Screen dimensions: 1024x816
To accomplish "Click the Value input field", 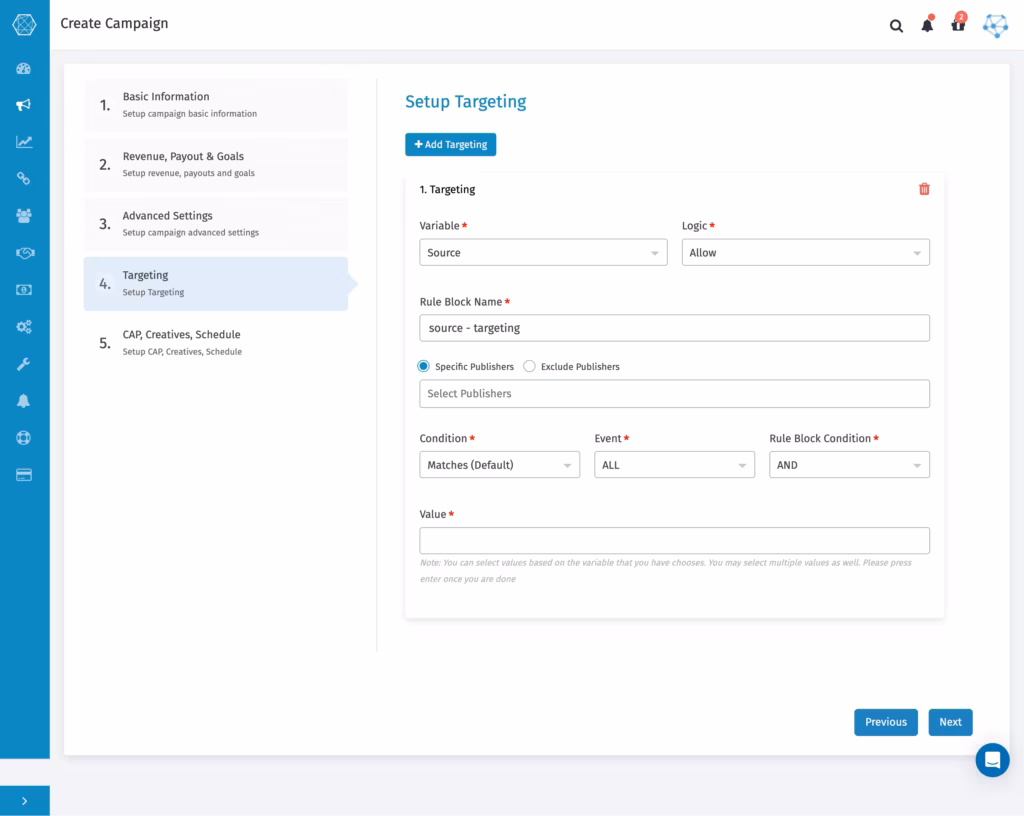I will [675, 541].
